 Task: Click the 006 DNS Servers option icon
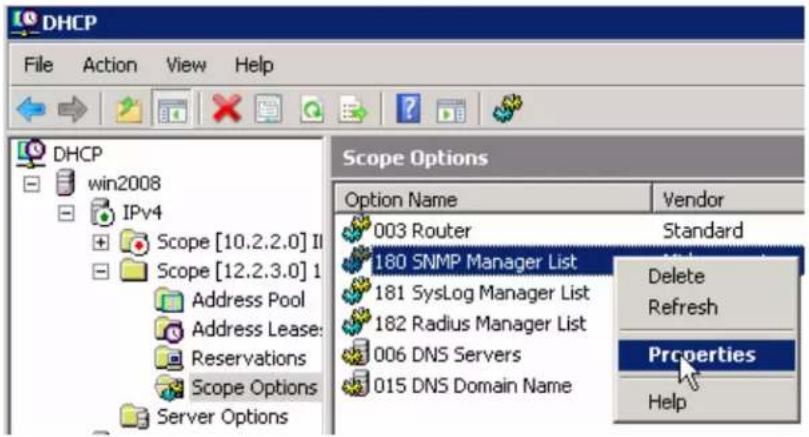click(355, 353)
